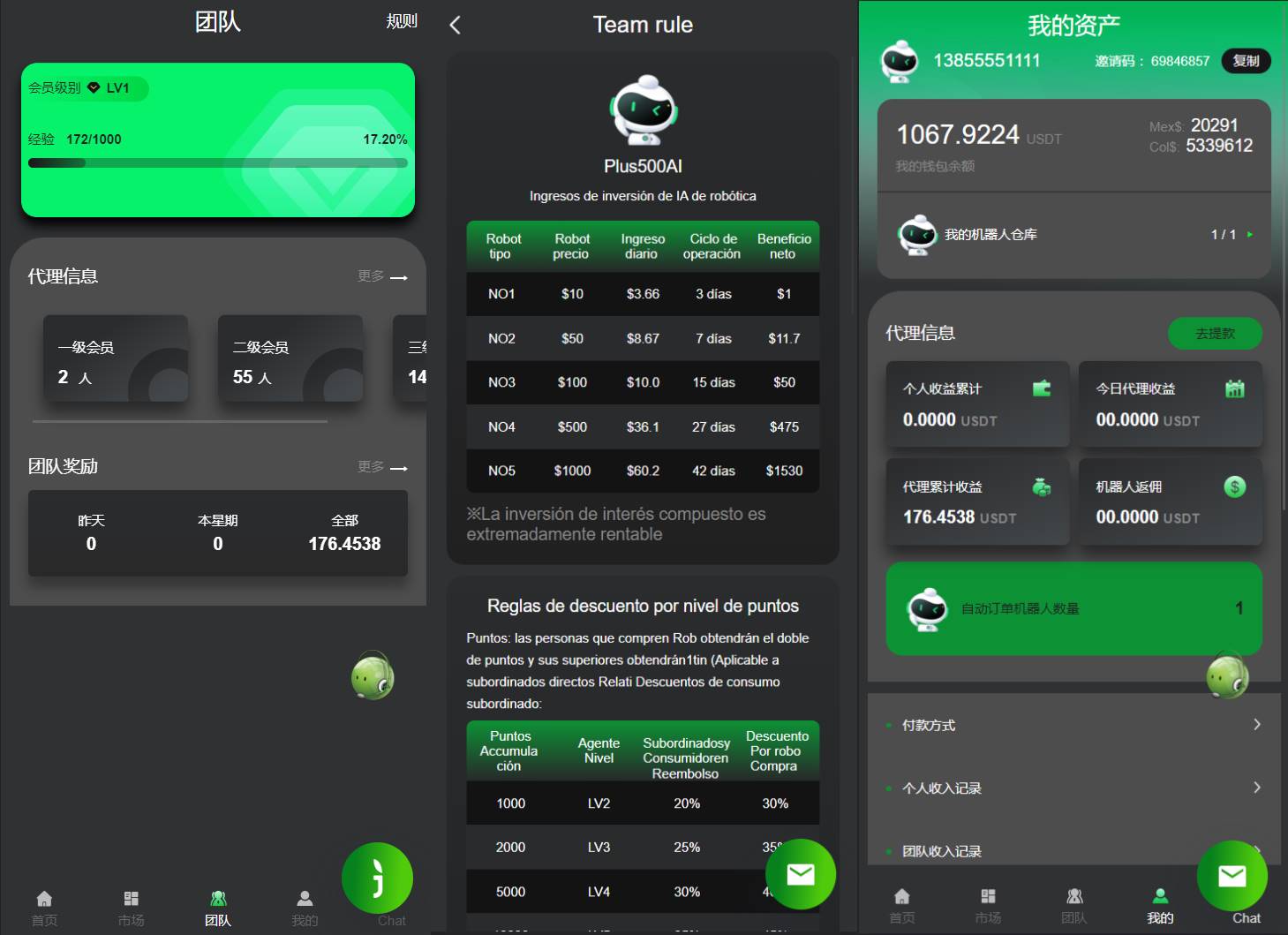
Task: Click the green floating assistant in left panel
Action: 373,676
